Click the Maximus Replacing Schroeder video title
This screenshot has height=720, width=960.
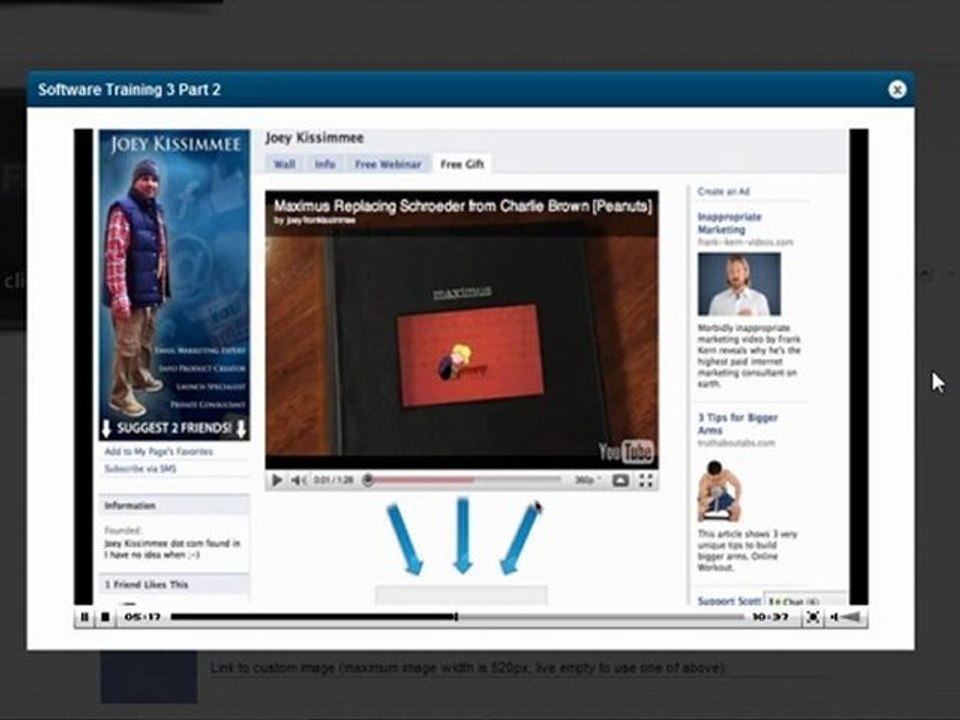click(x=463, y=206)
